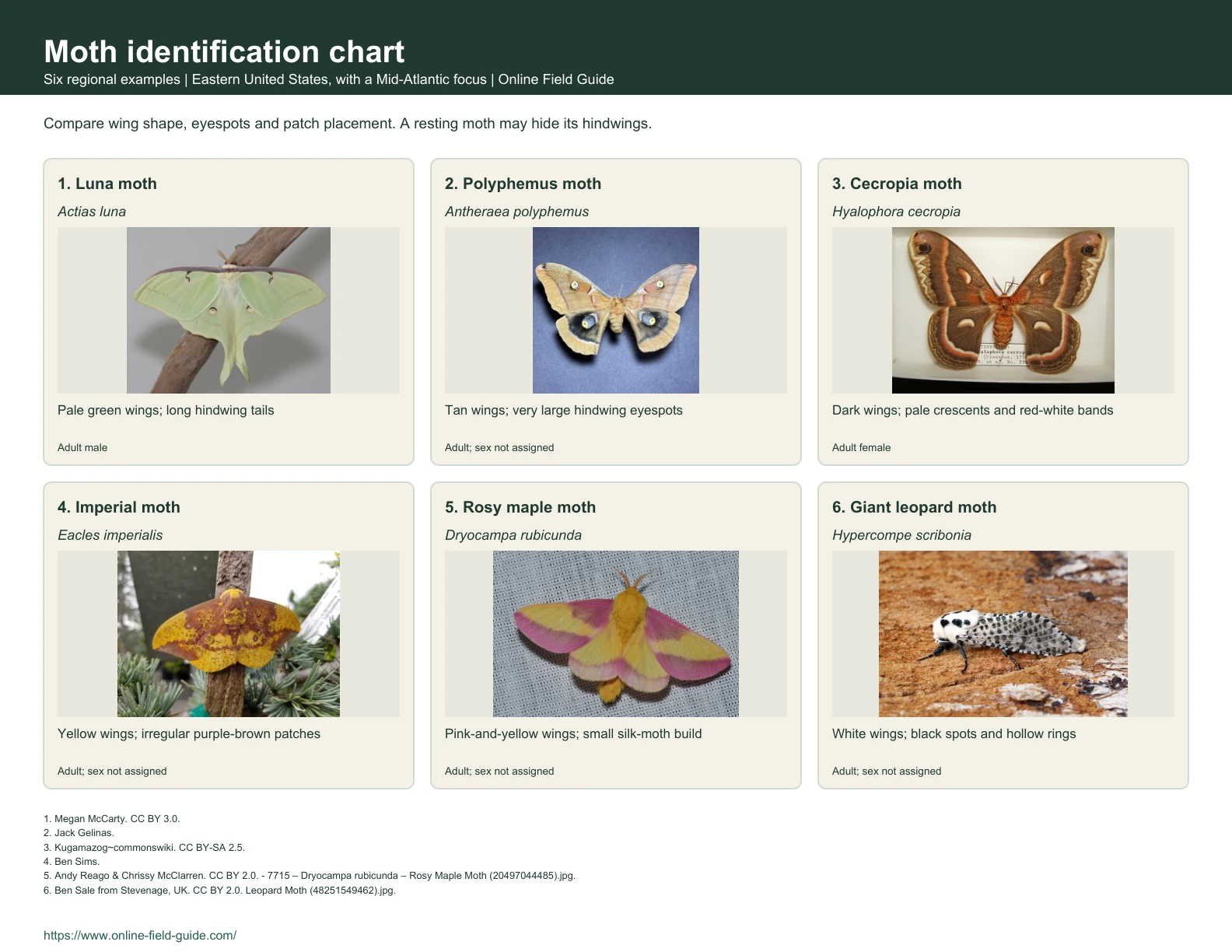Click the Megan McCarty credit line
The image size is (1232, 952).
112,818
